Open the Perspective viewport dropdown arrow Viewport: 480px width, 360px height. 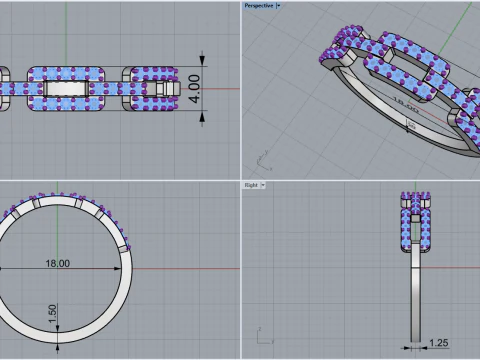click(279, 6)
